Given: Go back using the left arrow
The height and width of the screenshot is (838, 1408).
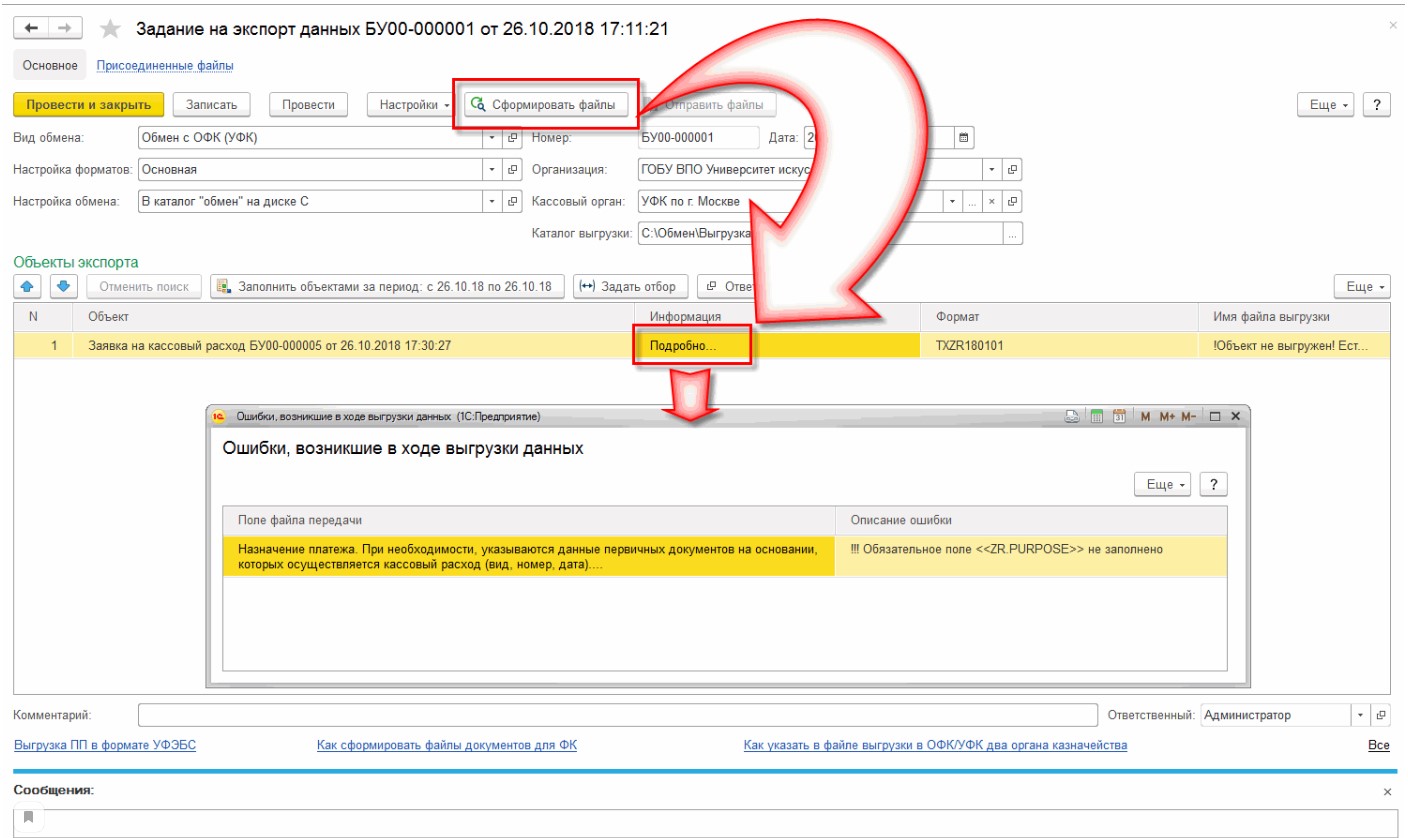Looking at the screenshot, I should coord(30,29).
